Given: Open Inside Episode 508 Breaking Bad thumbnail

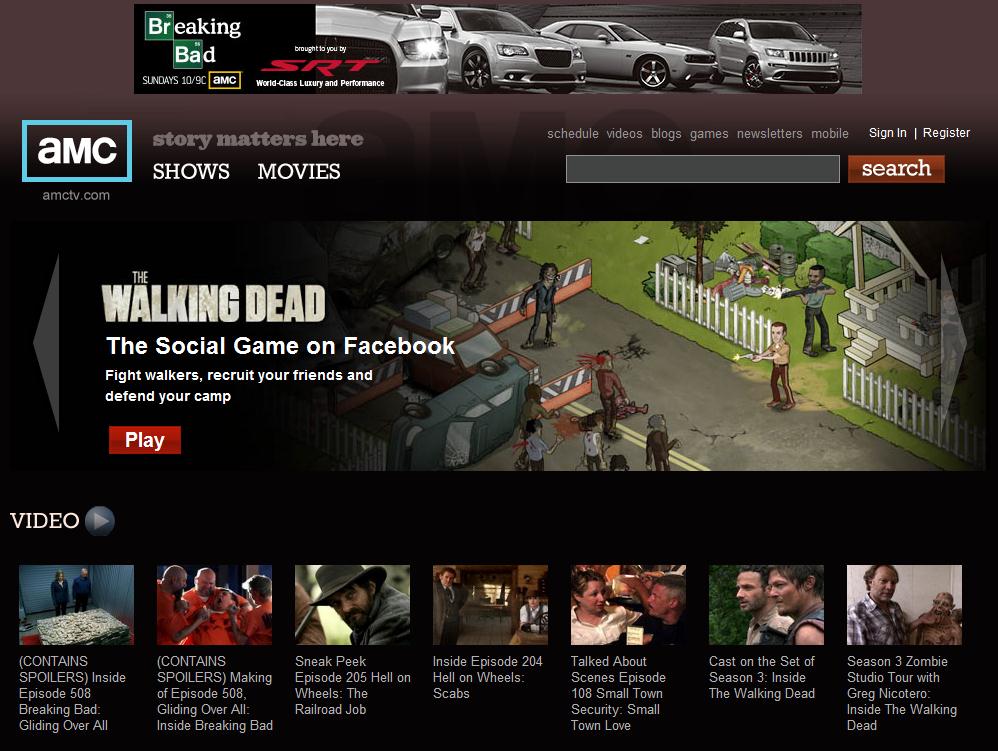Looking at the screenshot, I should [76, 605].
